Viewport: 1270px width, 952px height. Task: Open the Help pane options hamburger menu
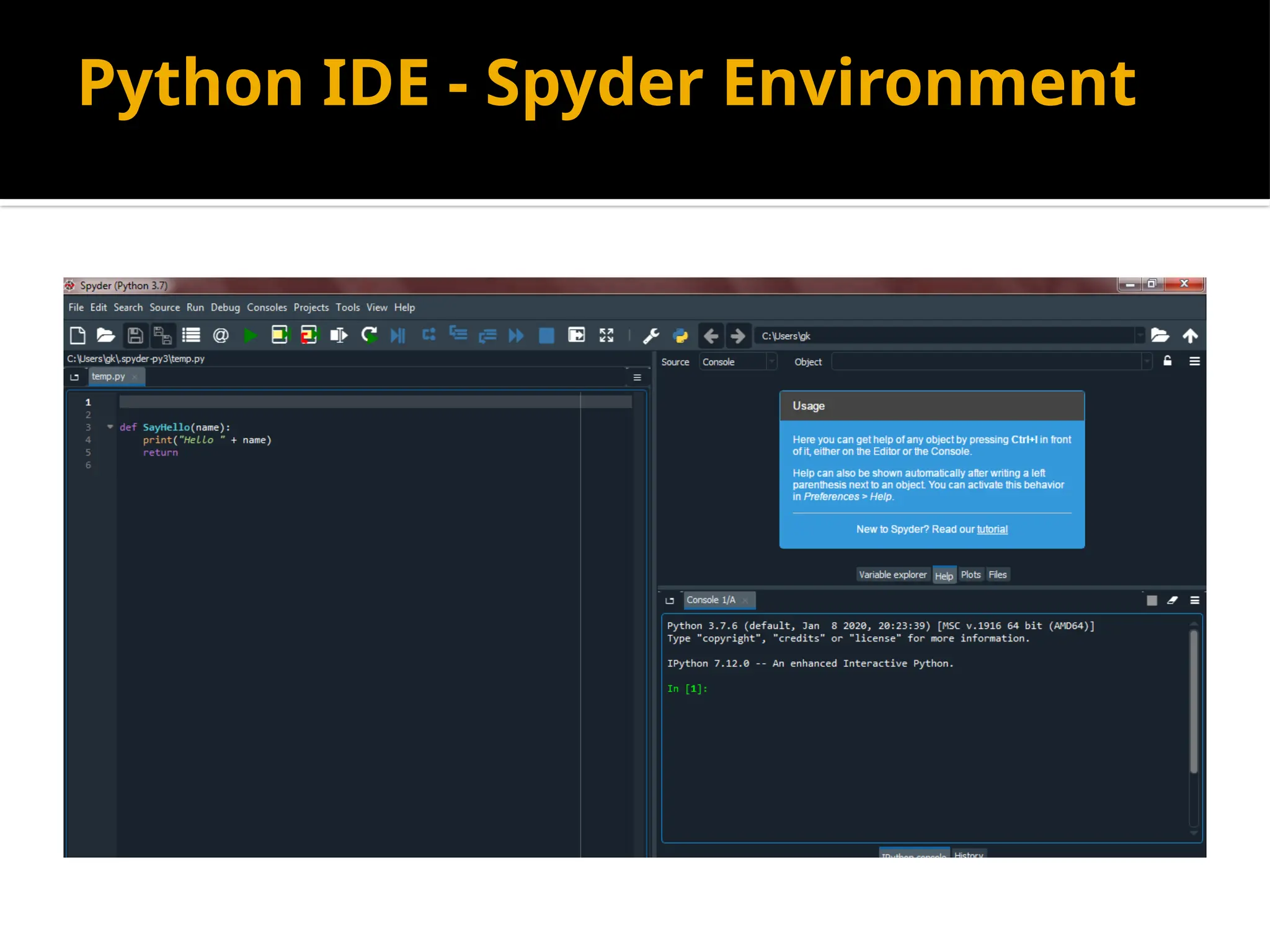[1194, 361]
